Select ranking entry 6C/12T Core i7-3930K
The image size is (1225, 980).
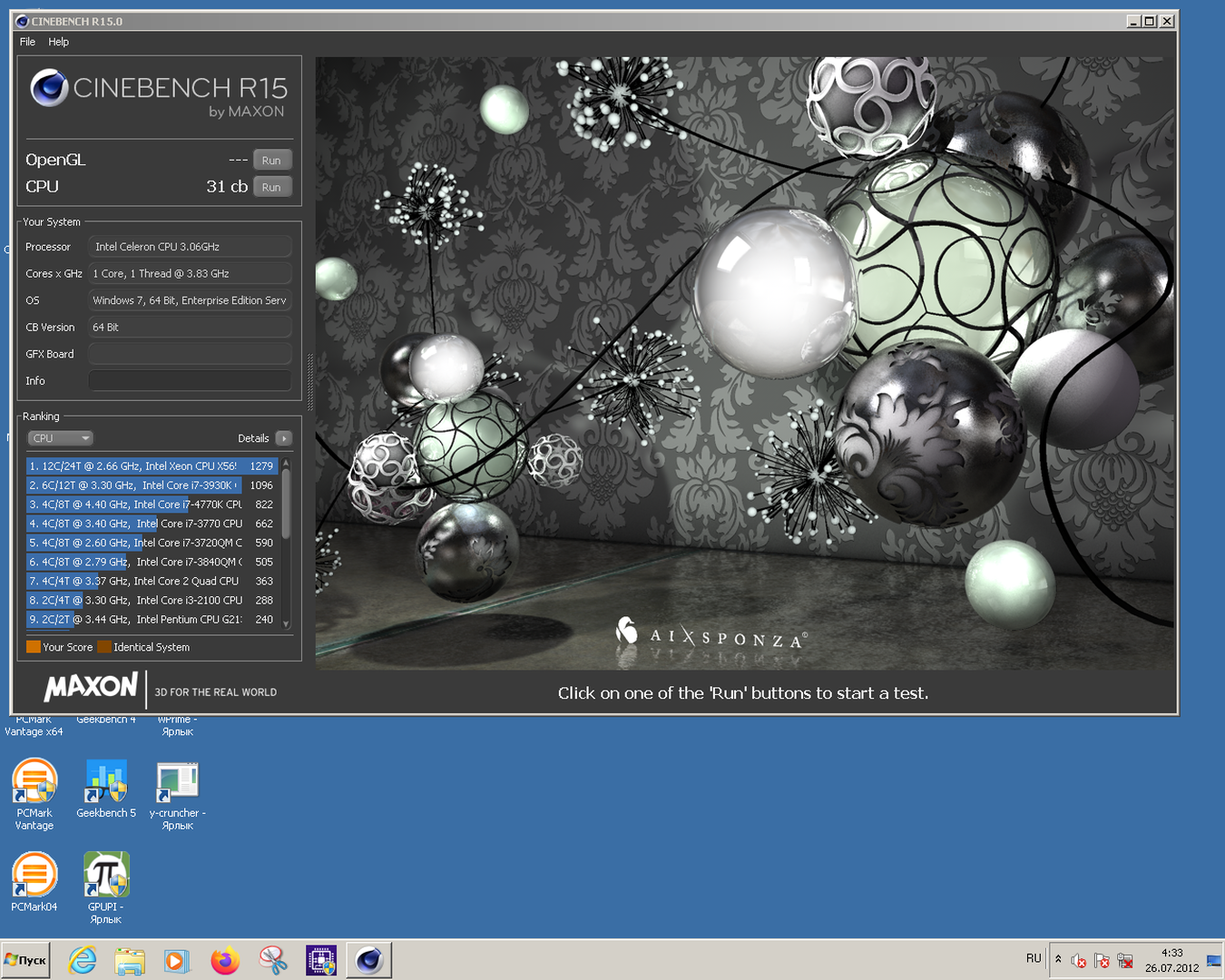[x=152, y=485]
